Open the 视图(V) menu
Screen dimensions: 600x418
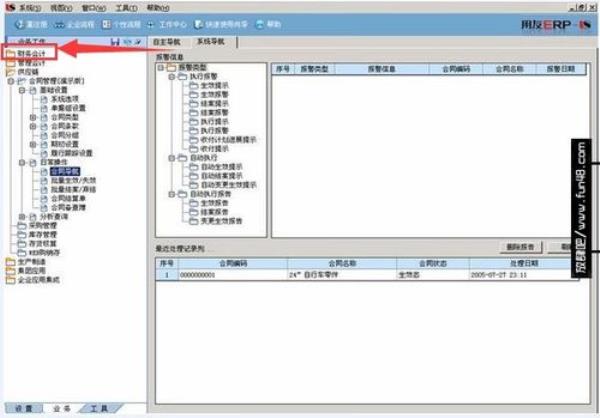click(x=61, y=8)
